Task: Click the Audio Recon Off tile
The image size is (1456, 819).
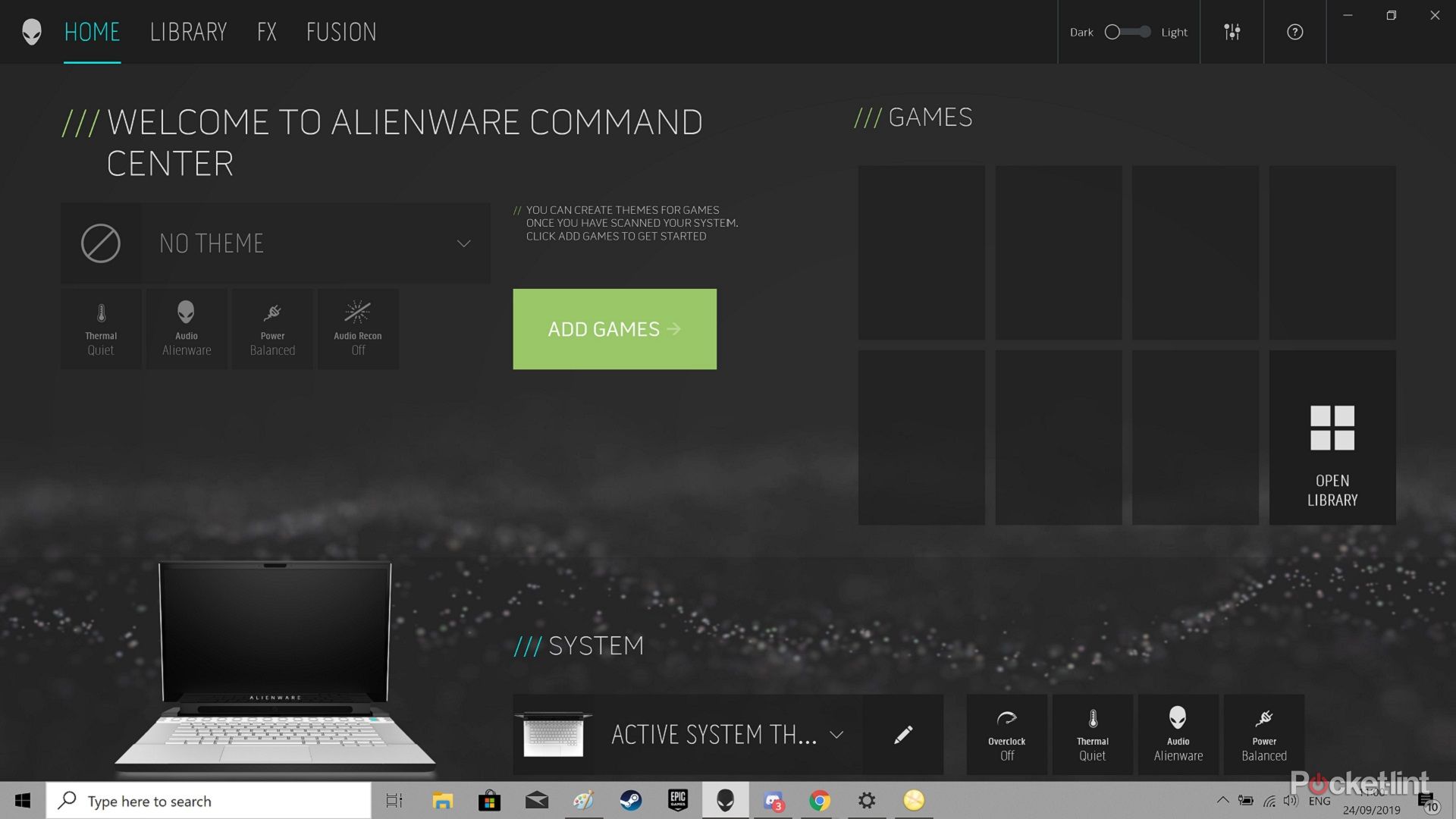Action: click(x=358, y=329)
